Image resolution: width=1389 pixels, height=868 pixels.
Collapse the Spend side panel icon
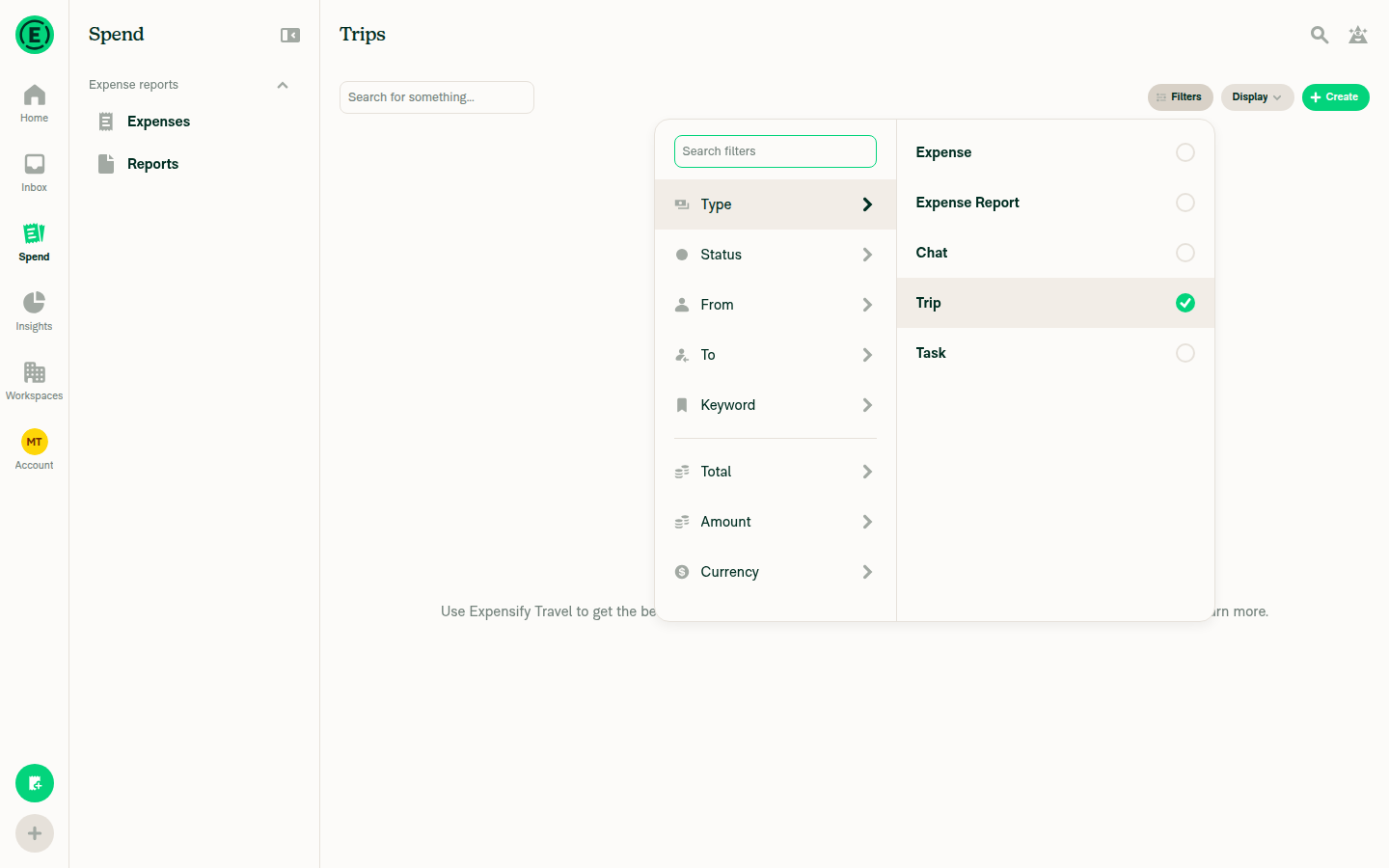click(290, 36)
